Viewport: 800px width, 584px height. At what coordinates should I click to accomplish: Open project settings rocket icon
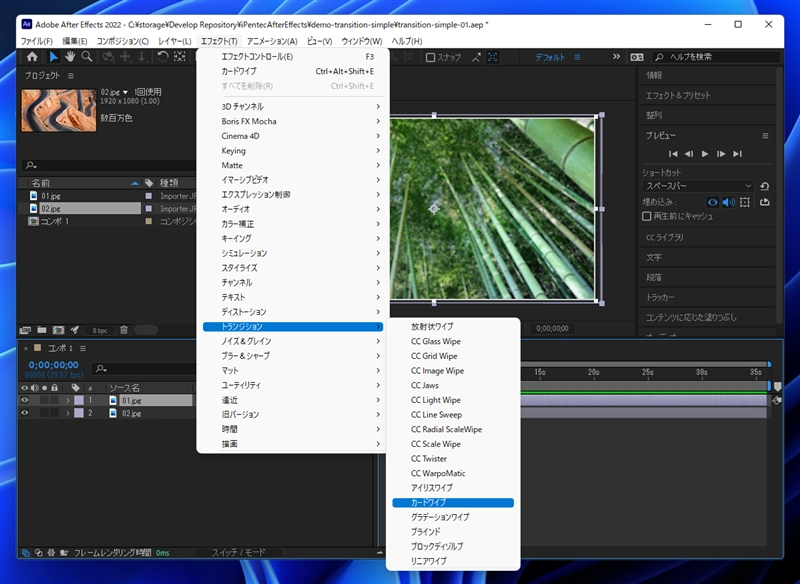pyautogui.click(x=75, y=330)
